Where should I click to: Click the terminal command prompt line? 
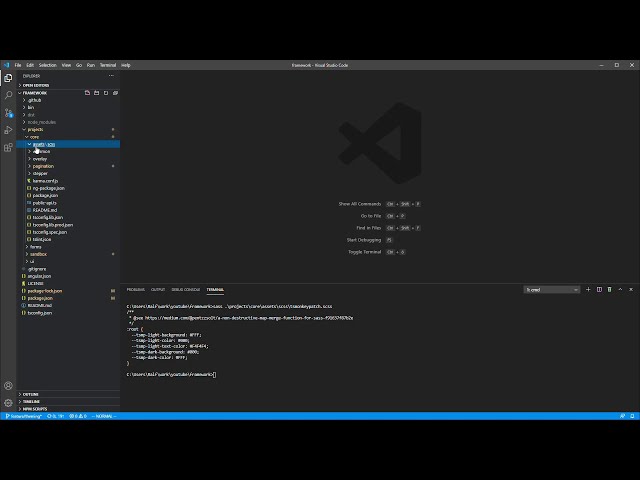171,374
